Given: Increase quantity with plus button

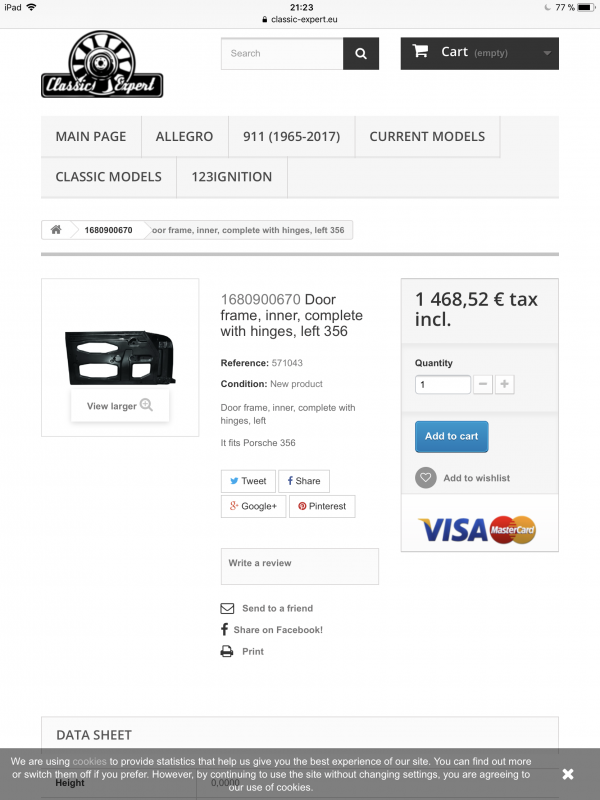Looking at the screenshot, I should click(505, 384).
